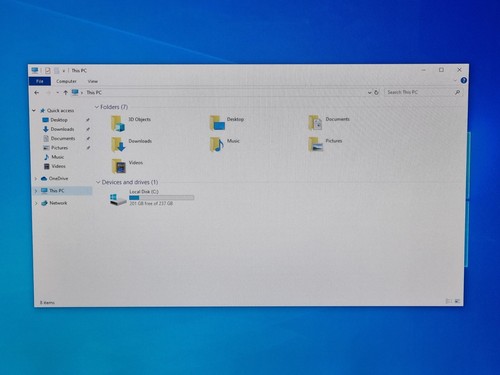This screenshot has width=500, height=375.
Task: Expand the Network tree node
Action: [x=36, y=203]
